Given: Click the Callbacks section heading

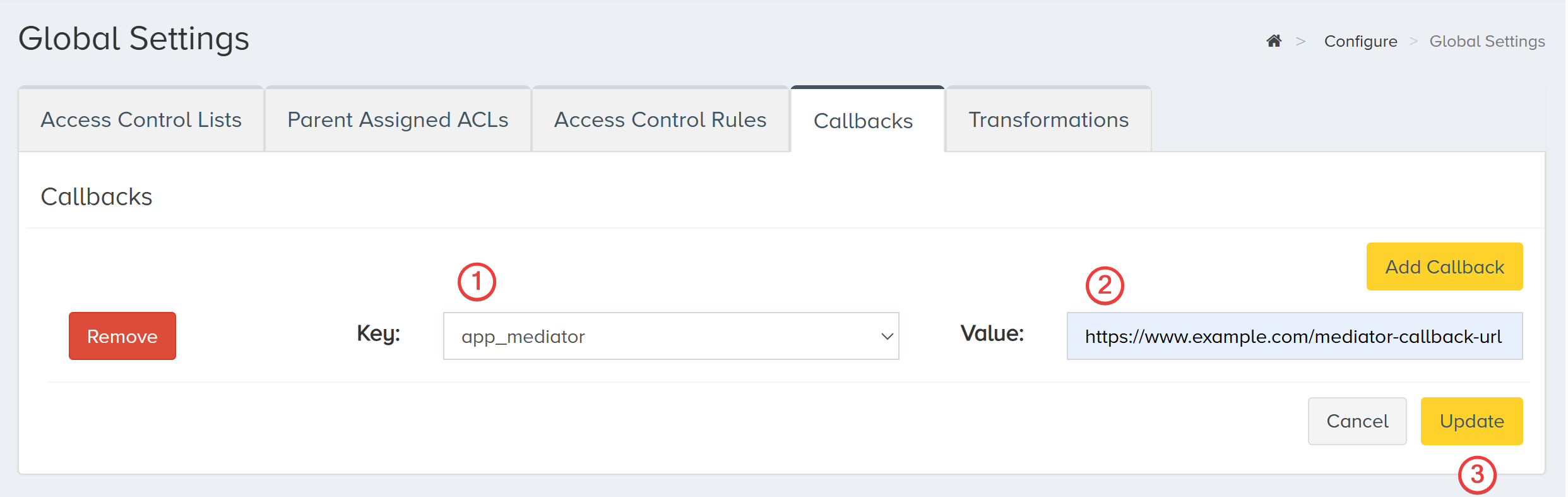Looking at the screenshot, I should tap(96, 196).
